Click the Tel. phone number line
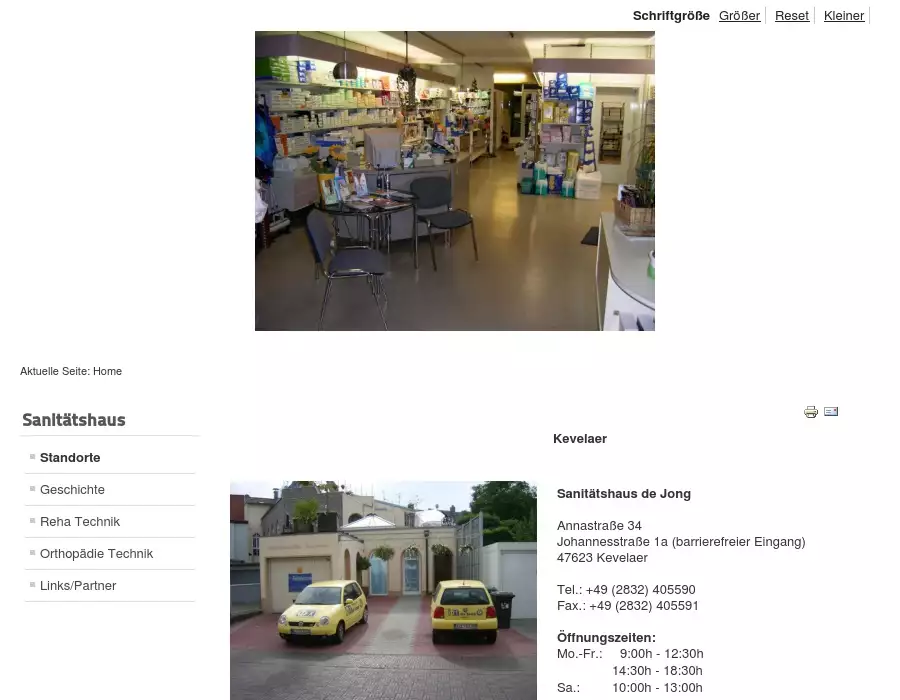This screenshot has height=700, width=900. pyautogui.click(x=625, y=590)
